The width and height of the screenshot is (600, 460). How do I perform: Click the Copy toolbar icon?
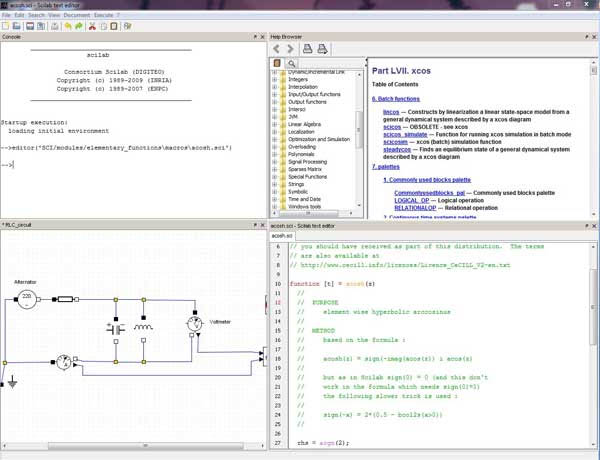[x=103, y=26]
